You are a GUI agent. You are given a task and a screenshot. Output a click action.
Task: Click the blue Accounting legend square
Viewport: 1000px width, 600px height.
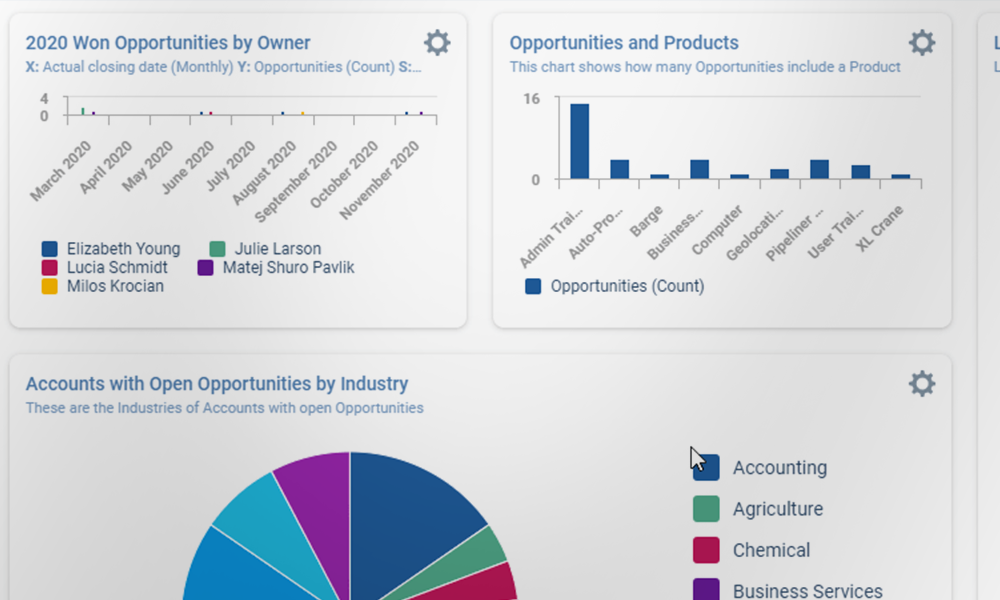[706, 468]
